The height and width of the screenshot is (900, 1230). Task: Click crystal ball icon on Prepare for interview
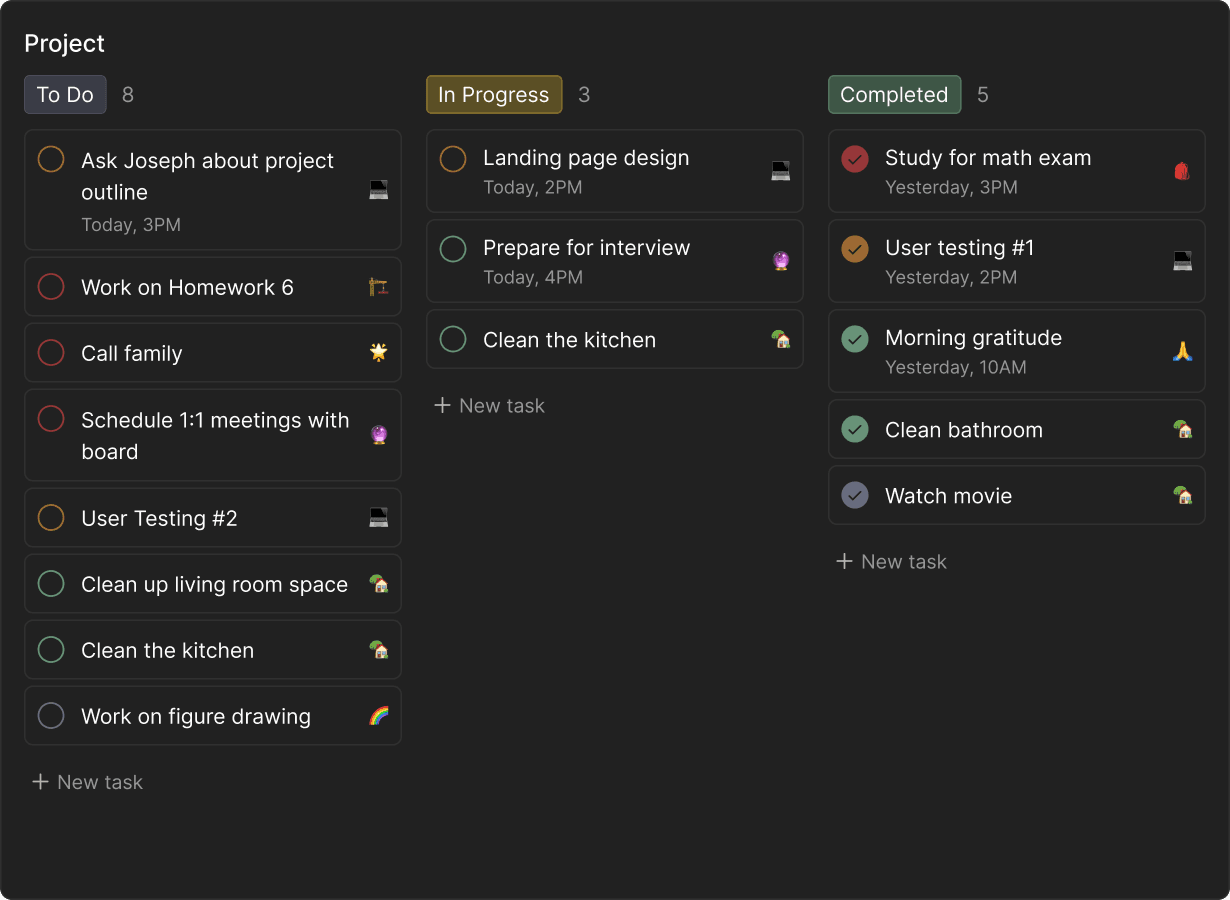coord(781,261)
